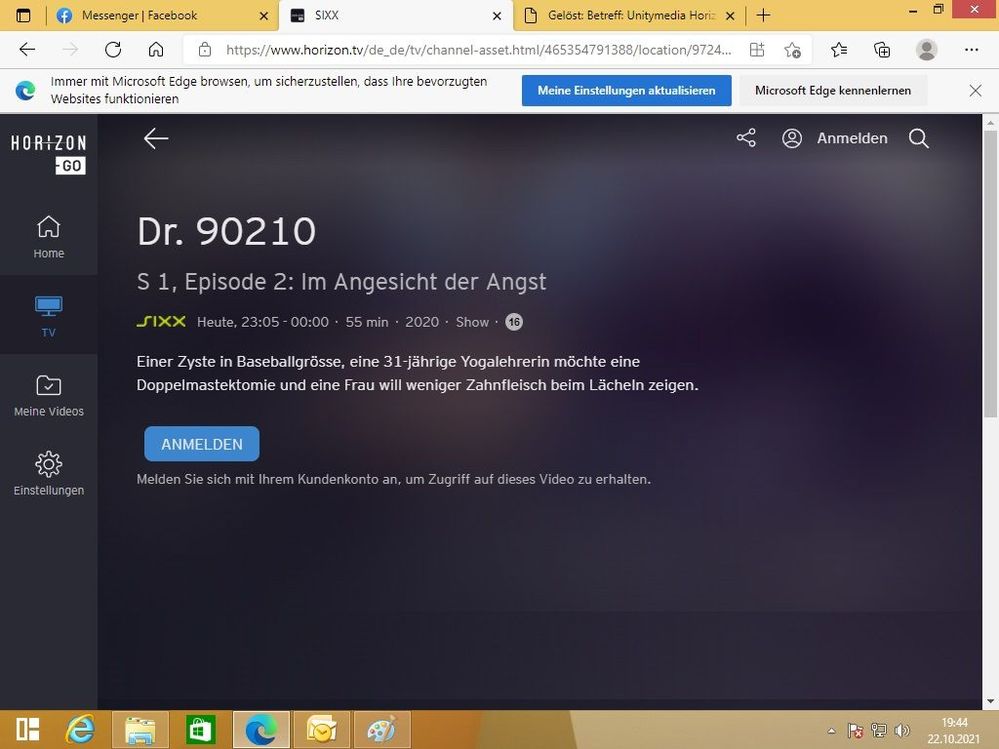This screenshot has width=999, height=749.
Task: Open tab actions menu icon
Action: point(22,15)
